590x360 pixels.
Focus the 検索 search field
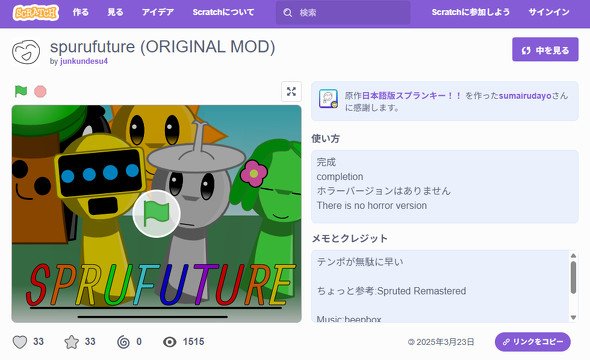tap(343, 13)
